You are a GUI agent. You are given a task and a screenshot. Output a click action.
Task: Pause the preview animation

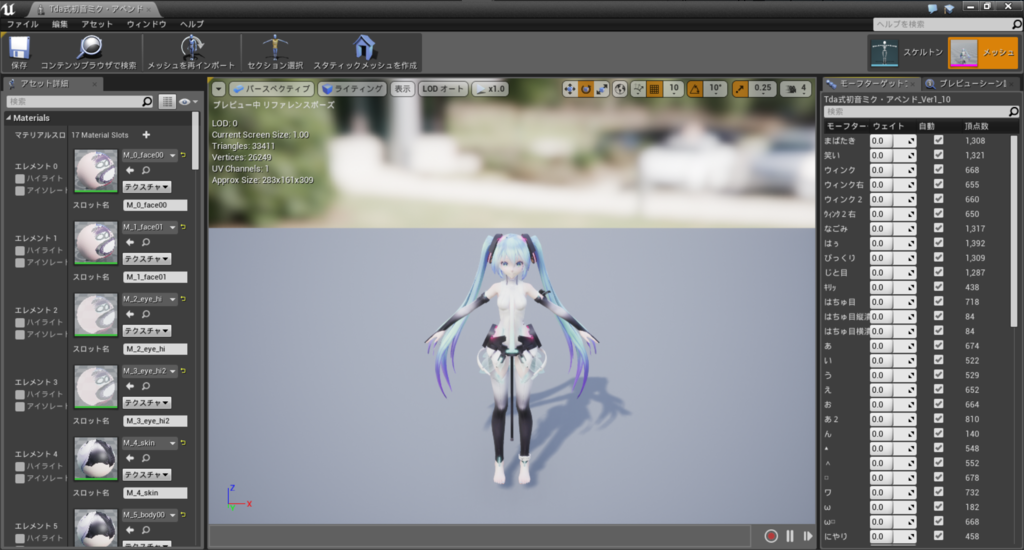(790, 536)
